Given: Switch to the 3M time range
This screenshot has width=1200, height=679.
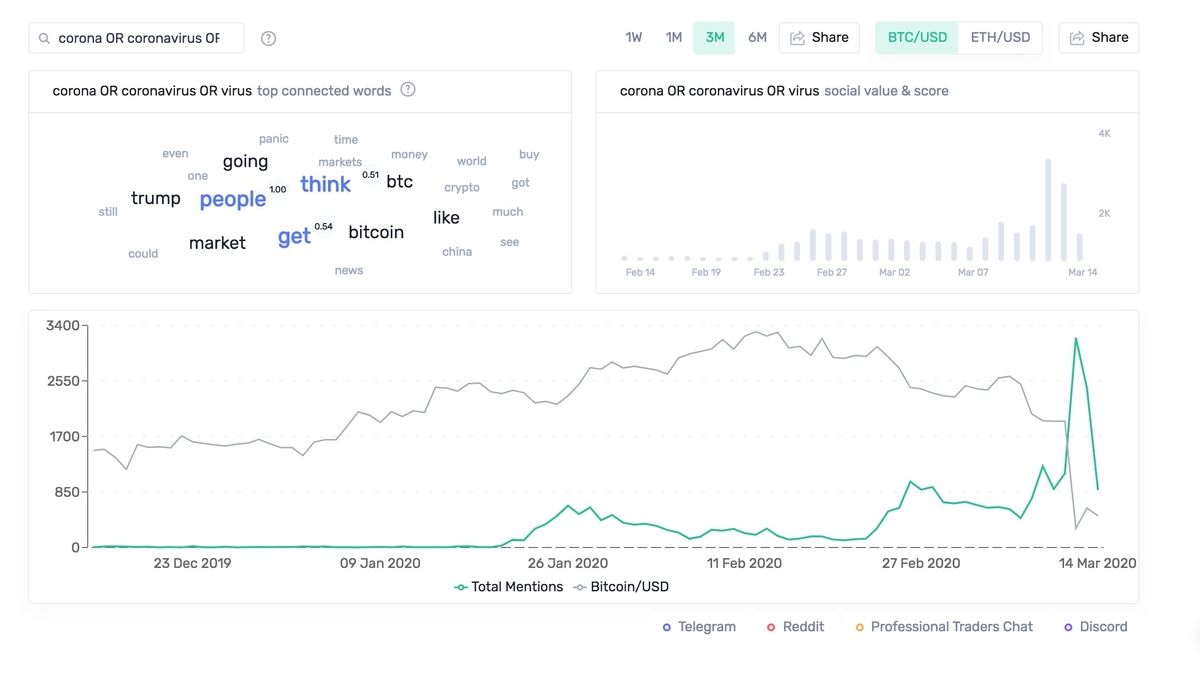Looking at the screenshot, I should click(x=714, y=38).
